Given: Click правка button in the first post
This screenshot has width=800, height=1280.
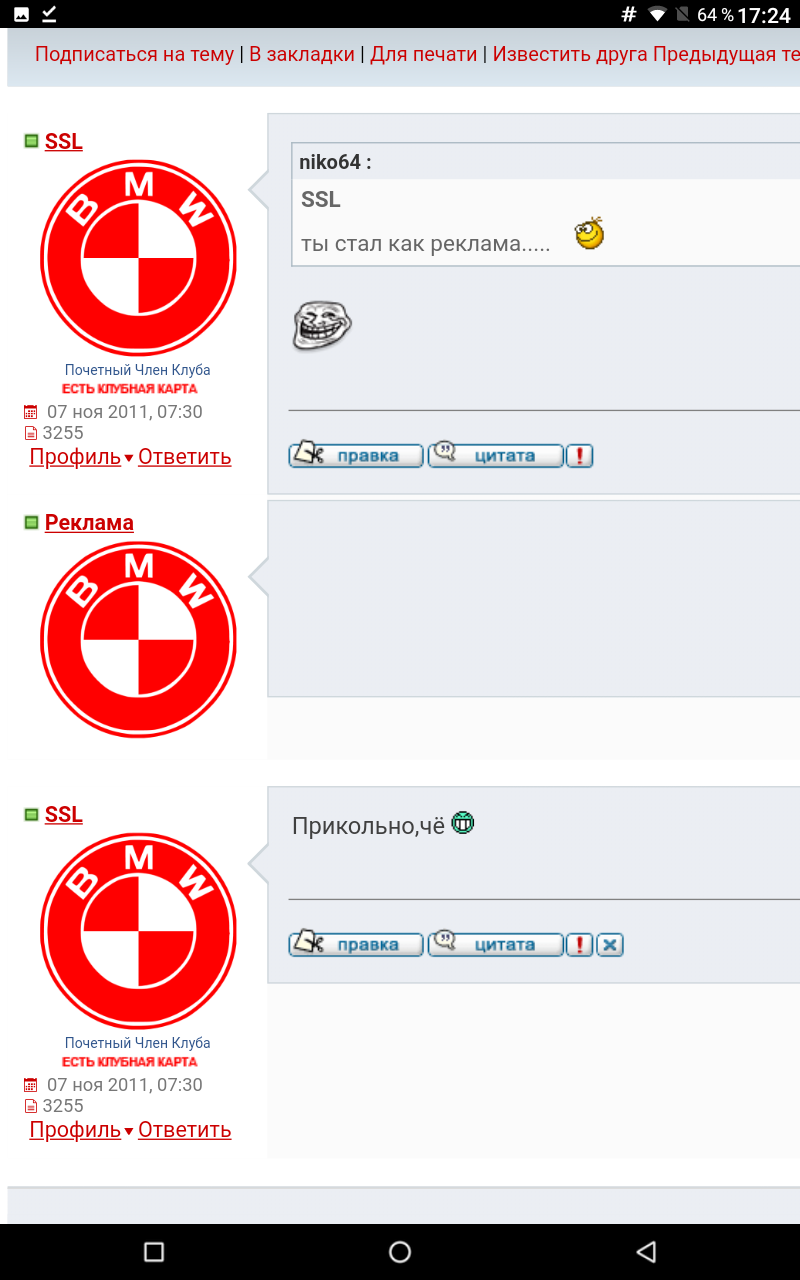Looking at the screenshot, I should pos(356,455).
